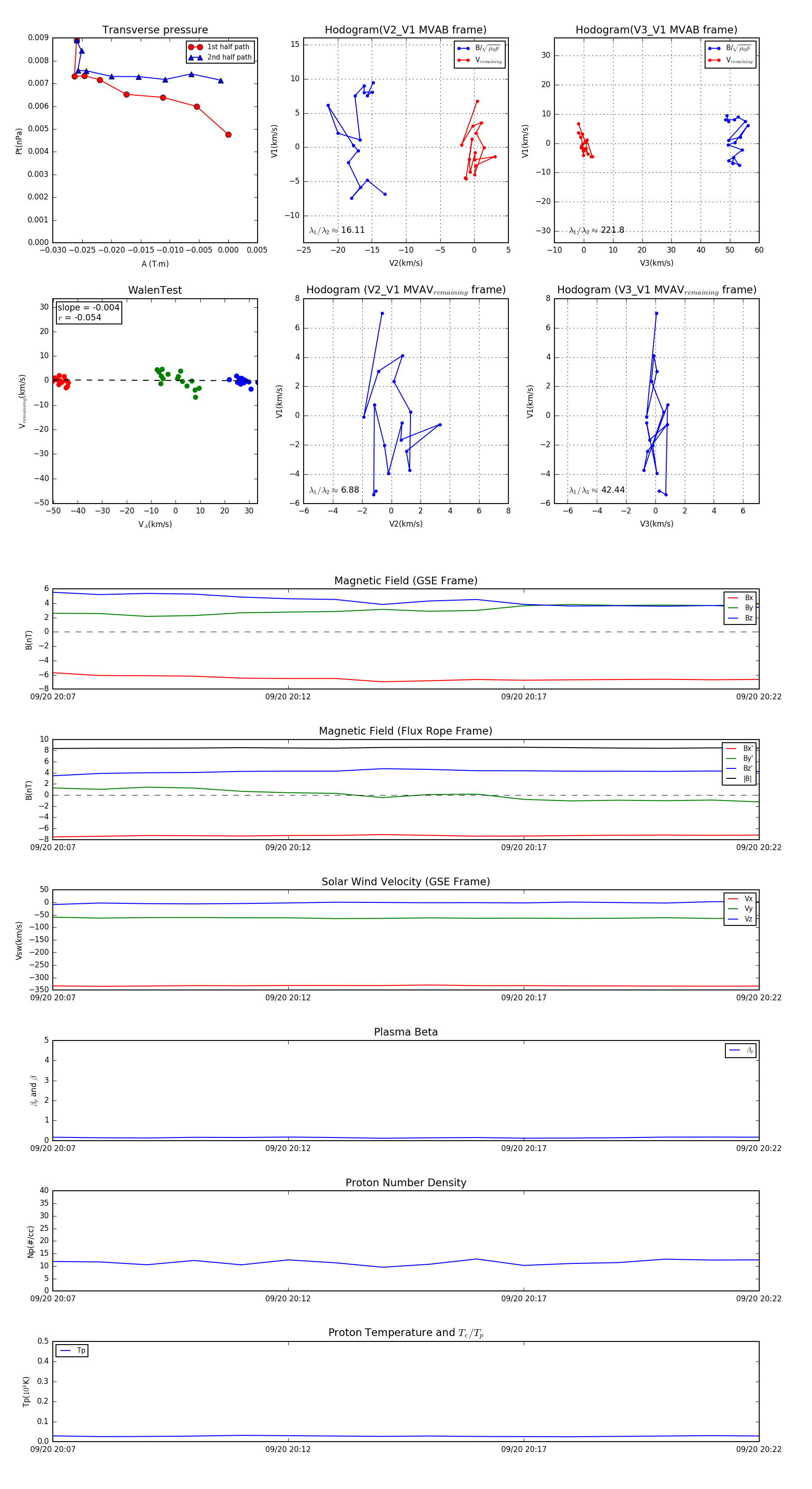
Task: Click the "Proton Number Density" title
Action: 406,1182
